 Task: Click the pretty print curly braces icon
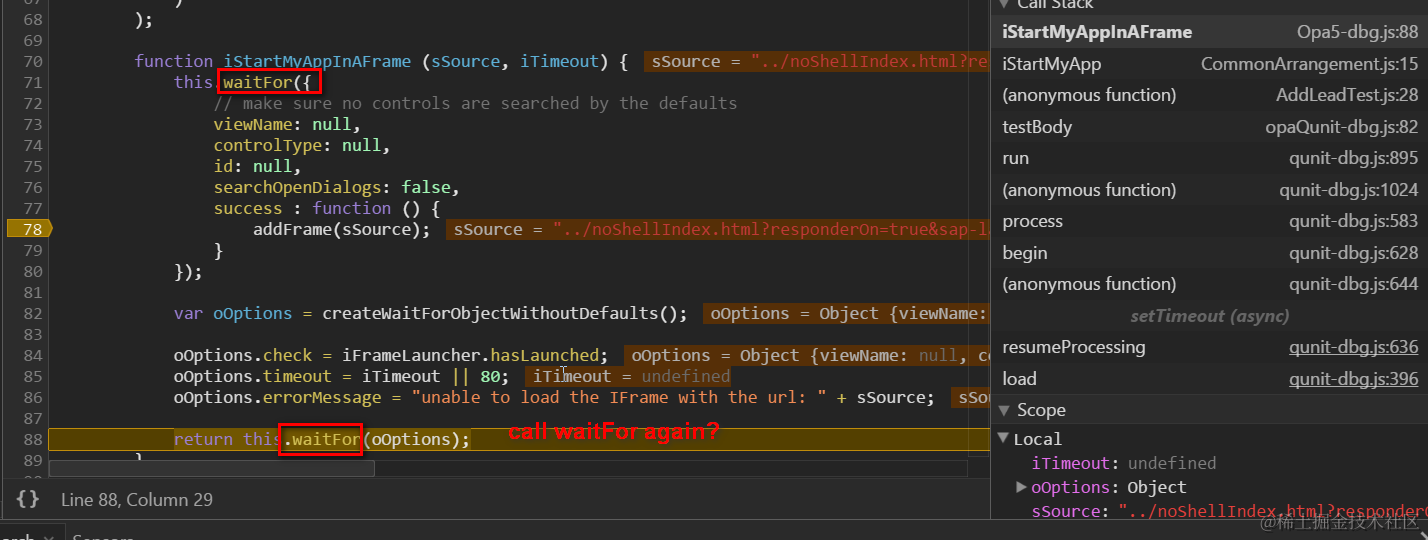27,498
